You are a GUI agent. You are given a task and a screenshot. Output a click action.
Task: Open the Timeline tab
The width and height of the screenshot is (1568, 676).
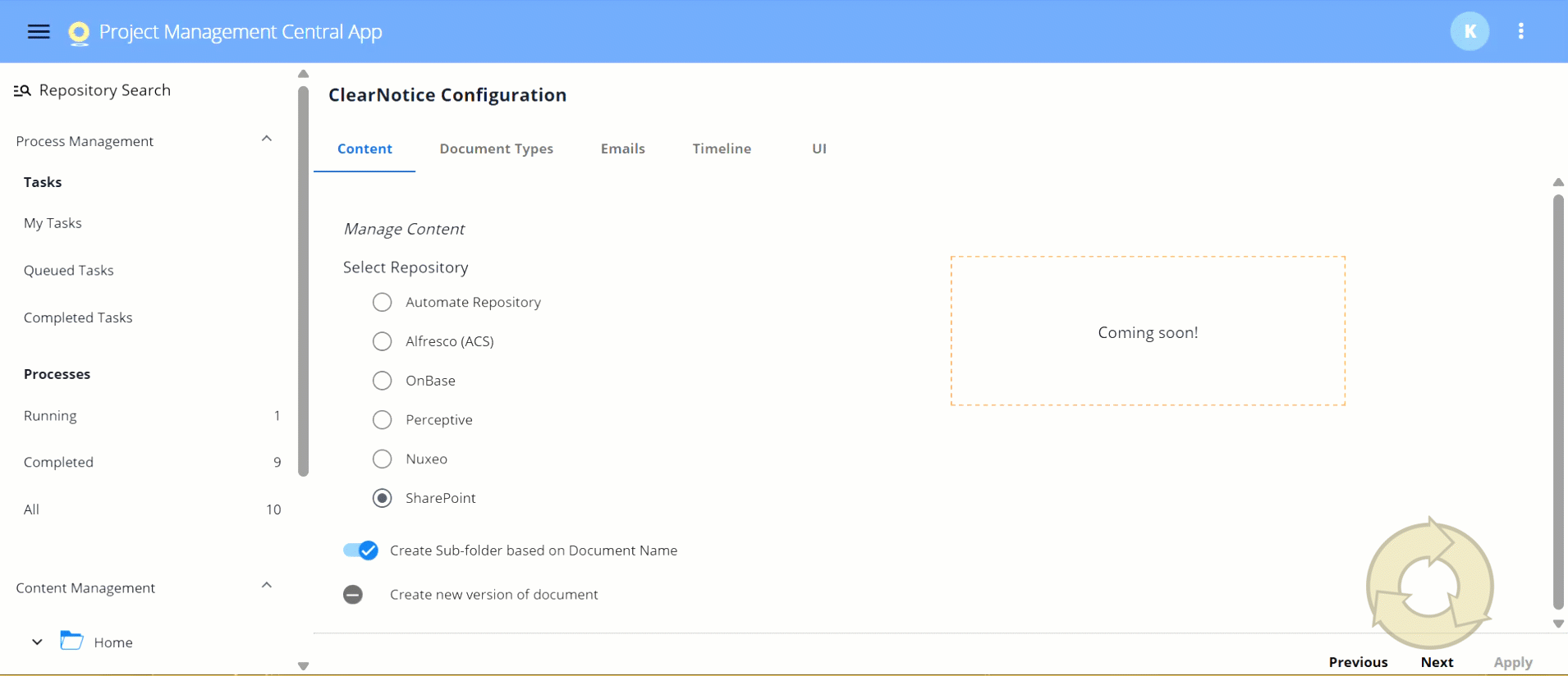click(722, 148)
